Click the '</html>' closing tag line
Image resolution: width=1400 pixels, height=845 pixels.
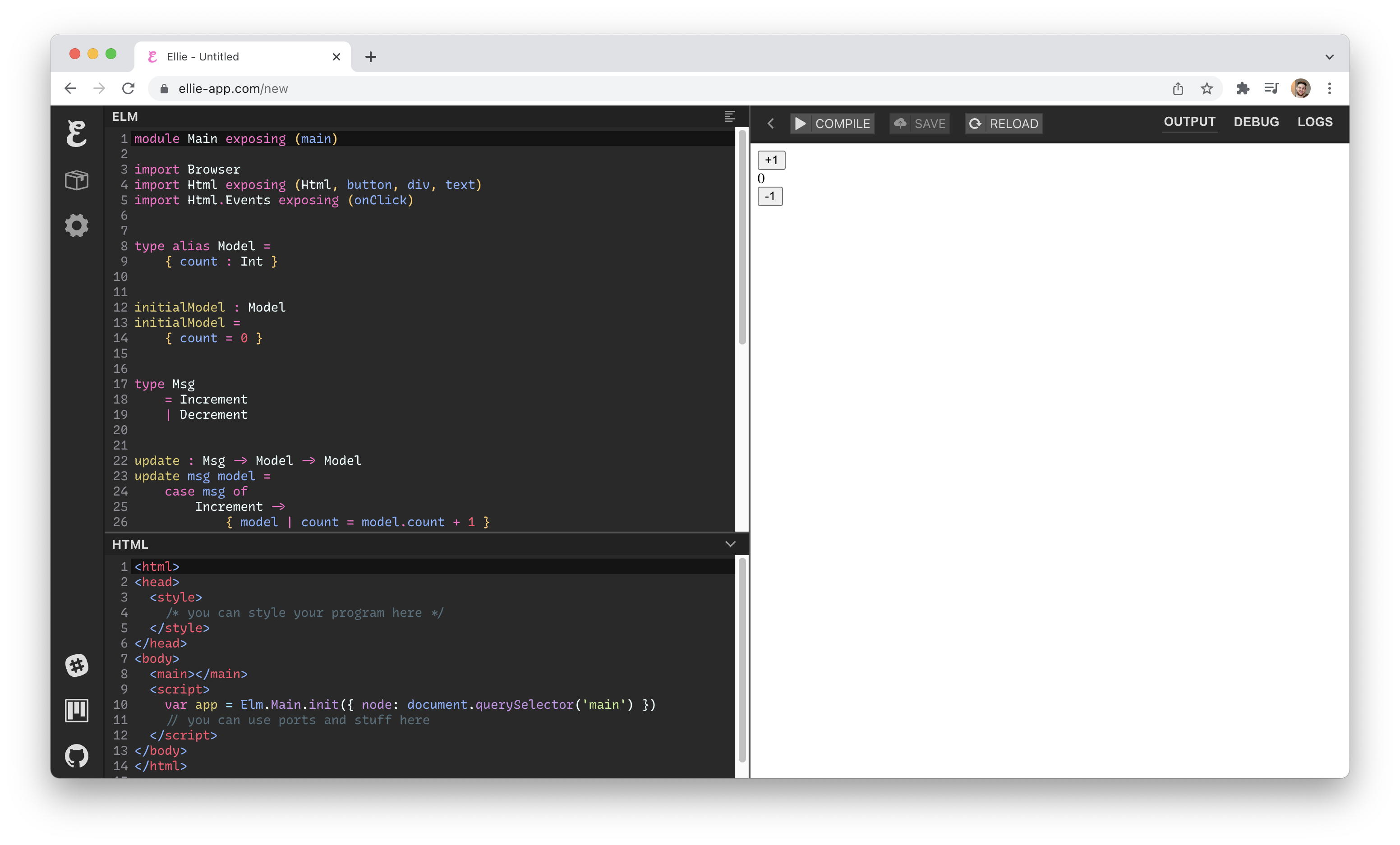[x=161, y=766]
